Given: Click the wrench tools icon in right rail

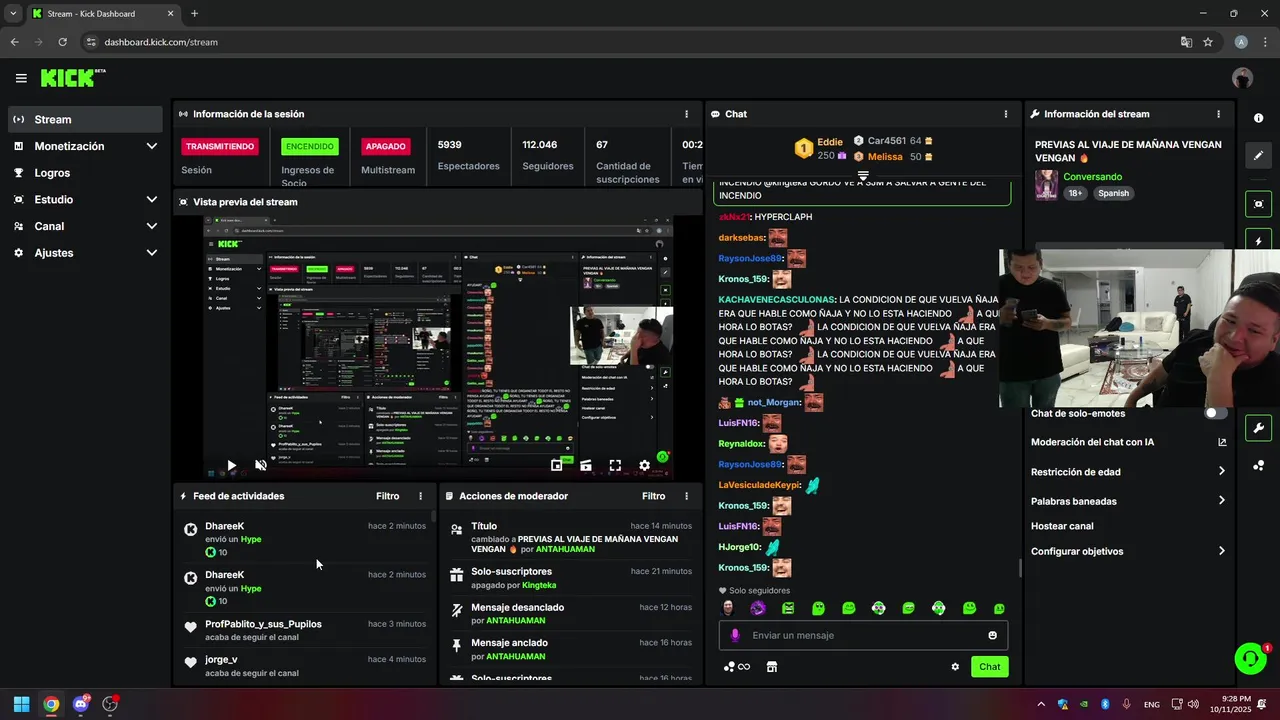Looking at the screenshot, I should [x=1258, y=428].
